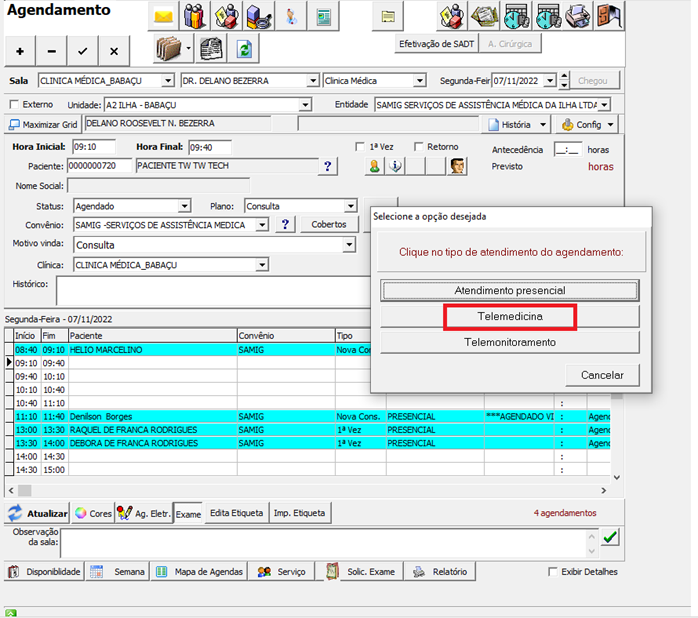Expand the Clínica dropdown
698x618 pixels.
click(x=262, y=265)
